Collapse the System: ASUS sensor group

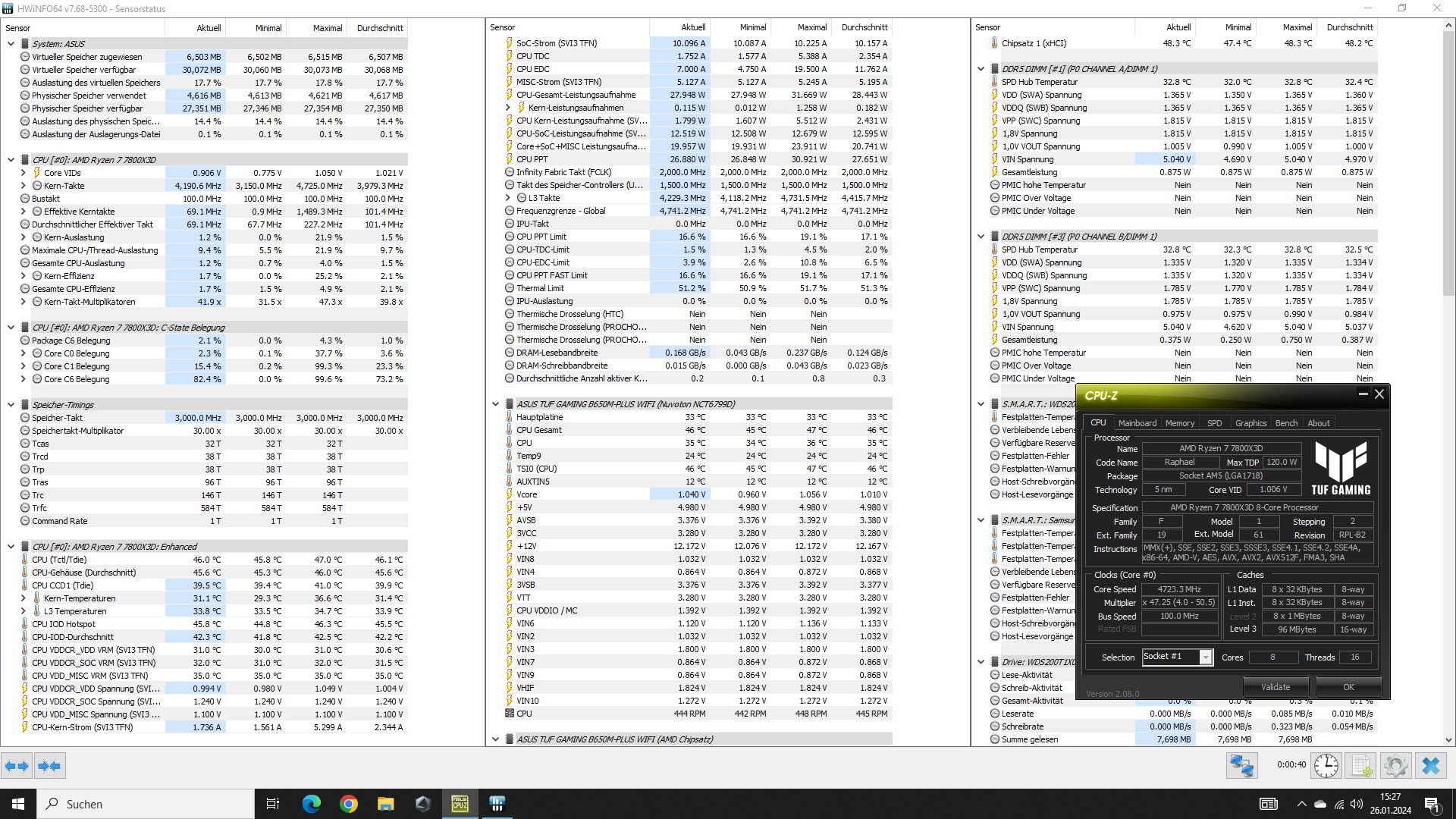coord(11,44)
